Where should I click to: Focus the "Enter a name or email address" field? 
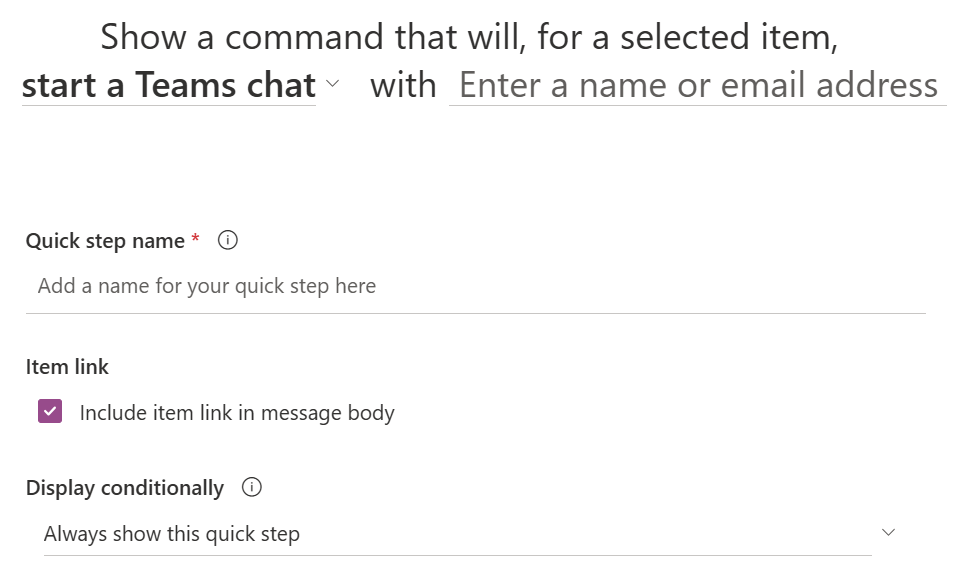click(697, 86)
